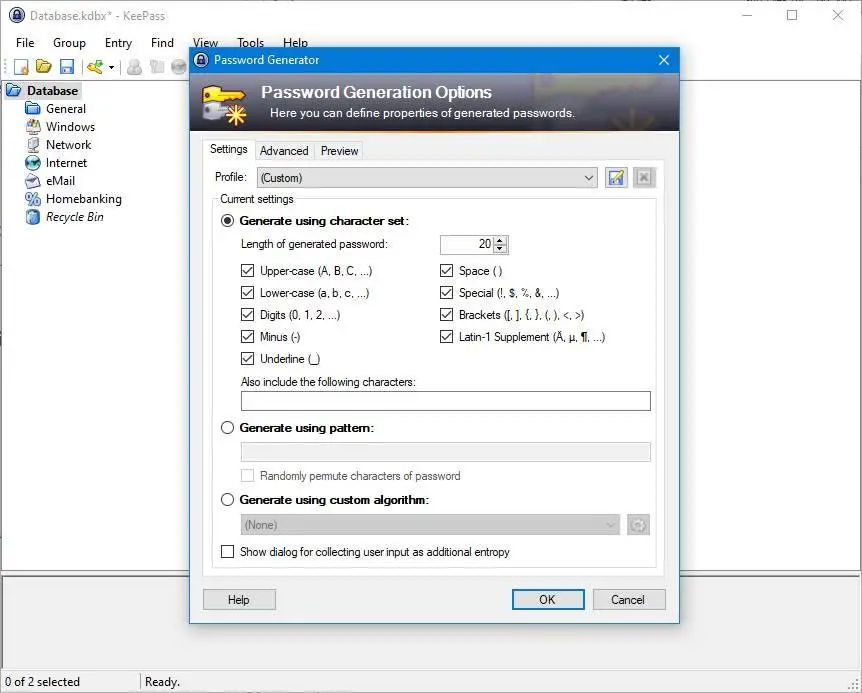This screenshot has height=693, width=862.
Task: Click the KeePass lock icon in title bar
Action: click(17, 15)
